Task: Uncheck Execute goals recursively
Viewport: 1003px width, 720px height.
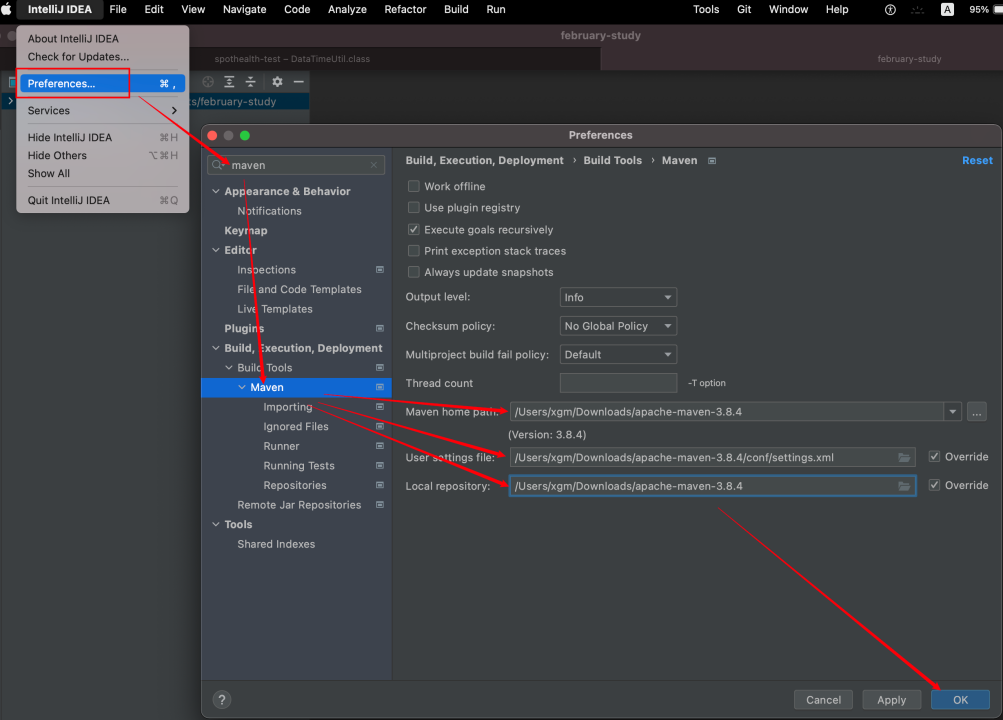Action: 414,230
